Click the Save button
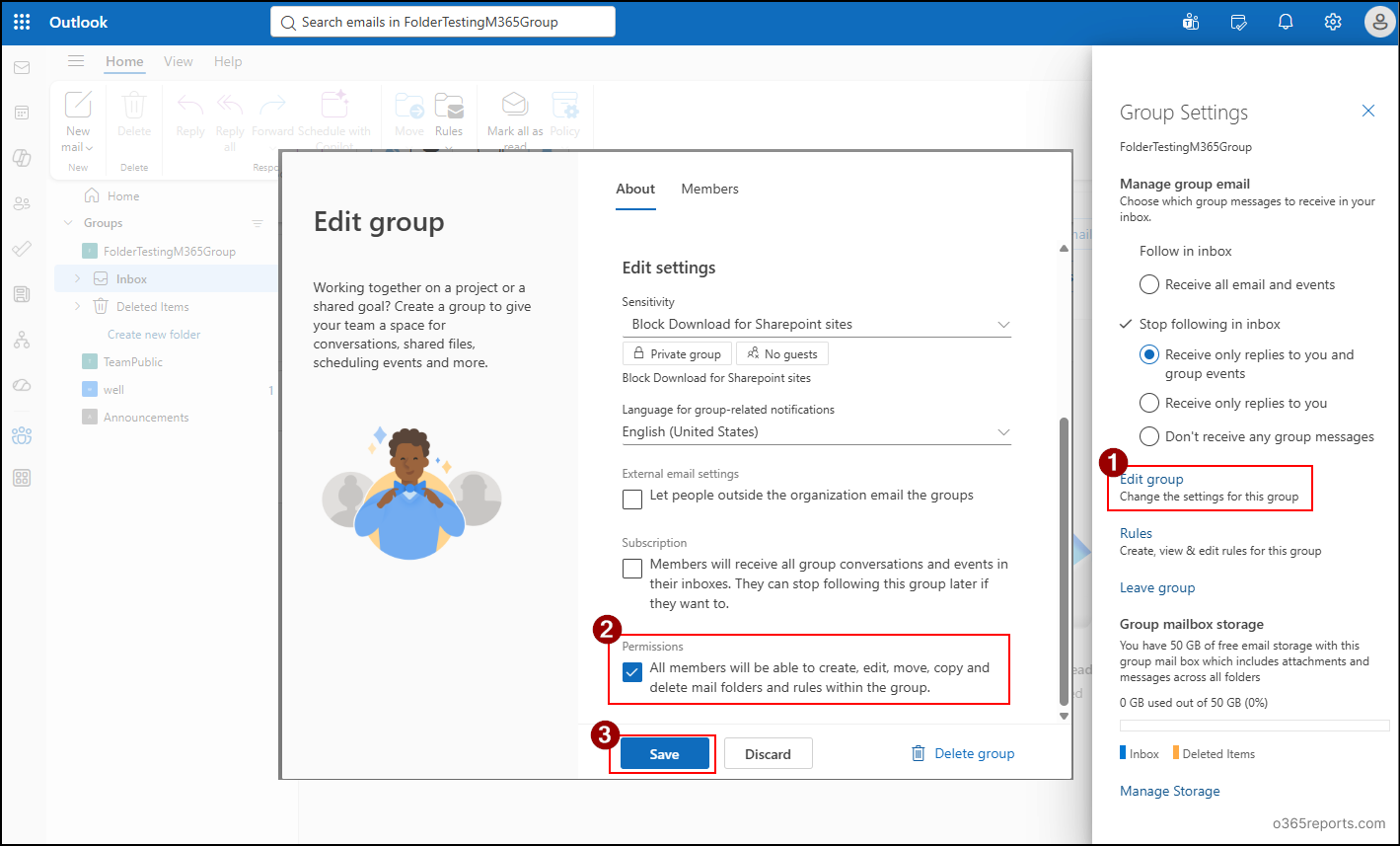Image resolution: width=1400 pixels, height=846 pixels. coord(664,754)
